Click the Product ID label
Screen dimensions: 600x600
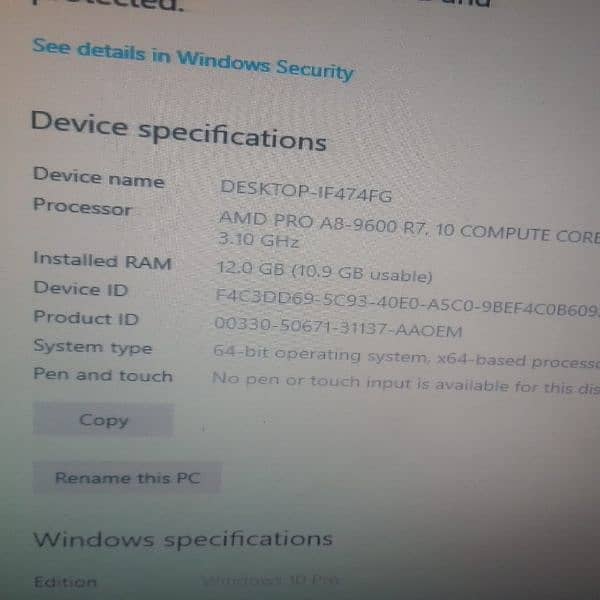(x=85, y=317)
